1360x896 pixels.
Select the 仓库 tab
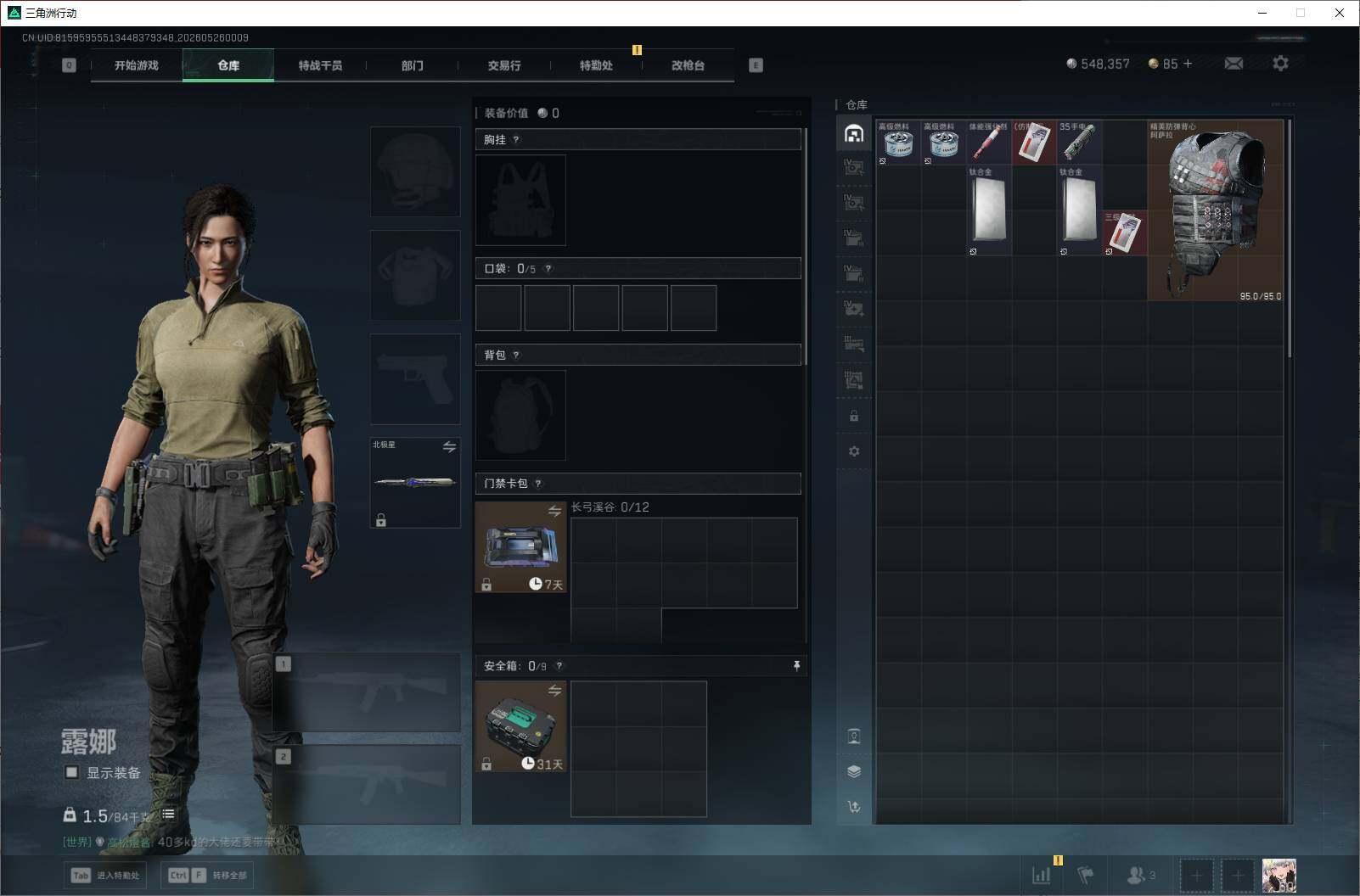tap(228, 65)
